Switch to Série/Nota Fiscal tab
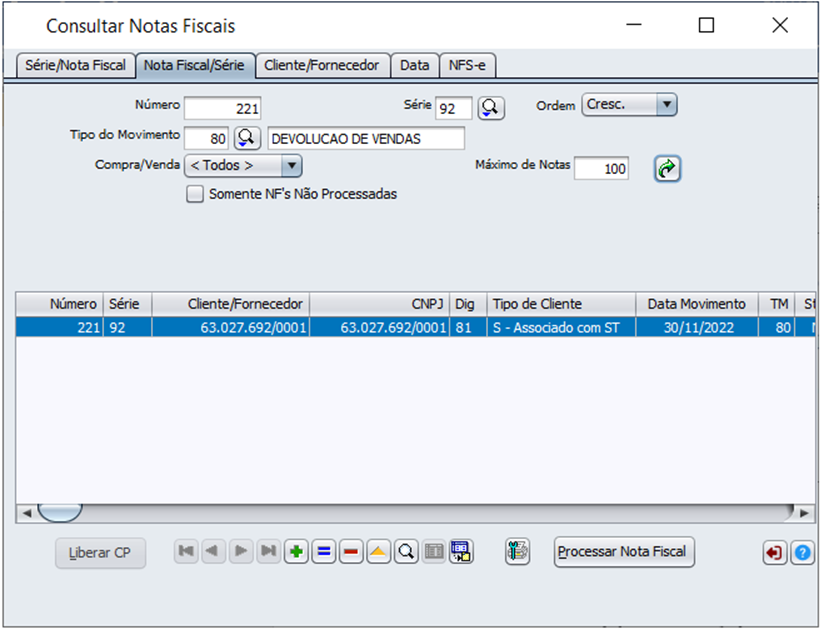This screenshot has width=824, height=630. point(75,66)
